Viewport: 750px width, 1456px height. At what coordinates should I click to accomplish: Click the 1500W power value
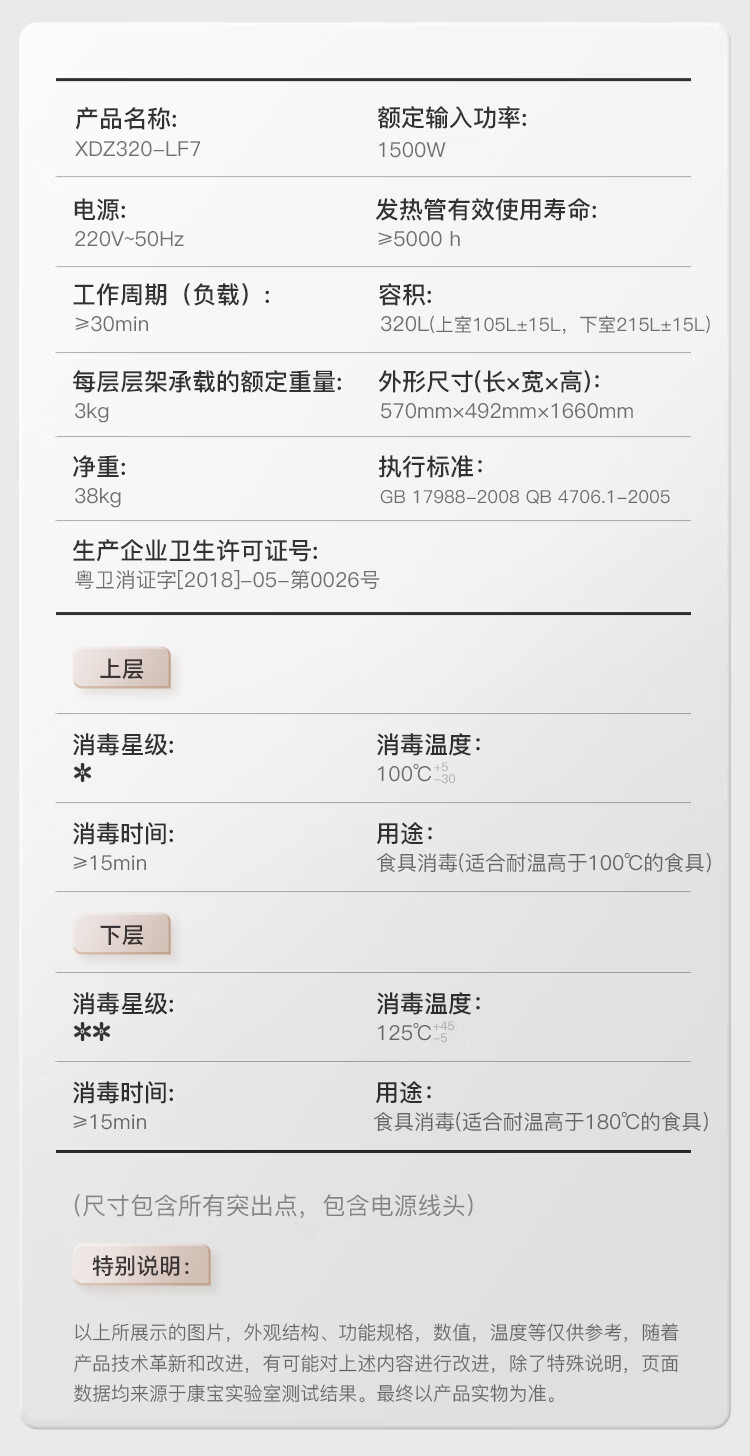pyautogui.click(x=411, y=150)
